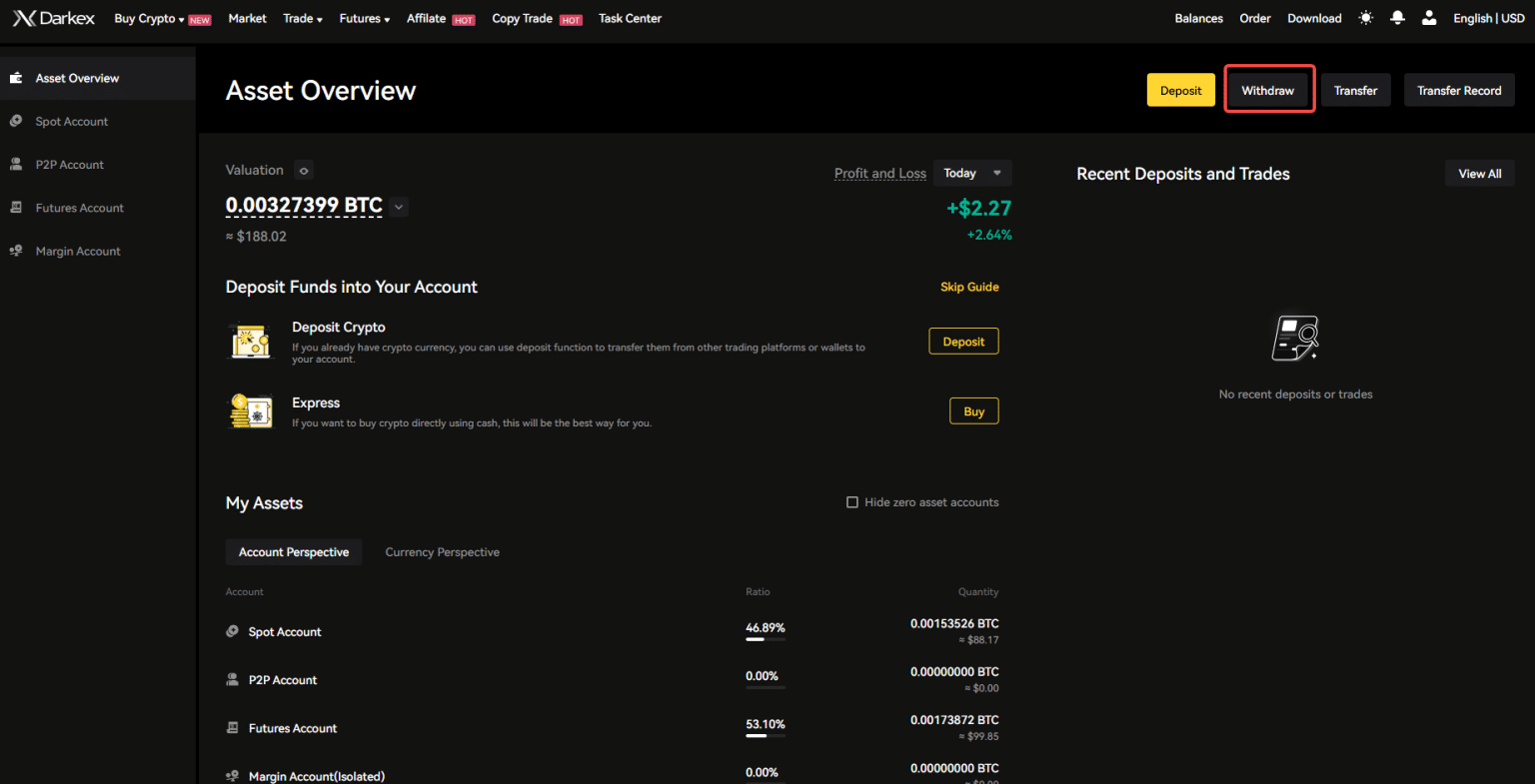Open the English | USD language selector
This screenshot has width=1535, height=784.
click(1488, 17)
